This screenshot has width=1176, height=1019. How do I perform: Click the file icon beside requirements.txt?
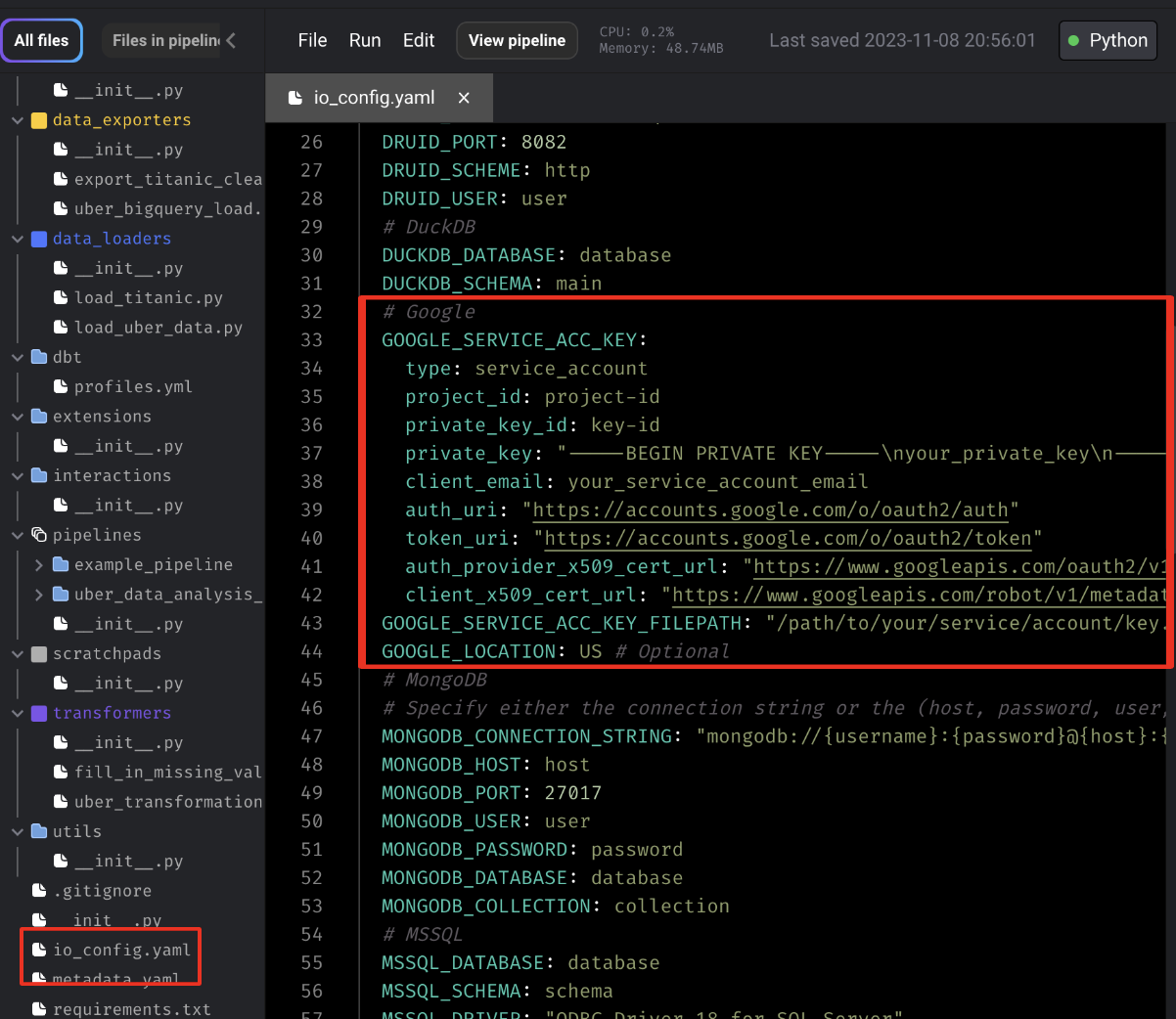click(x=39, y=1008)
